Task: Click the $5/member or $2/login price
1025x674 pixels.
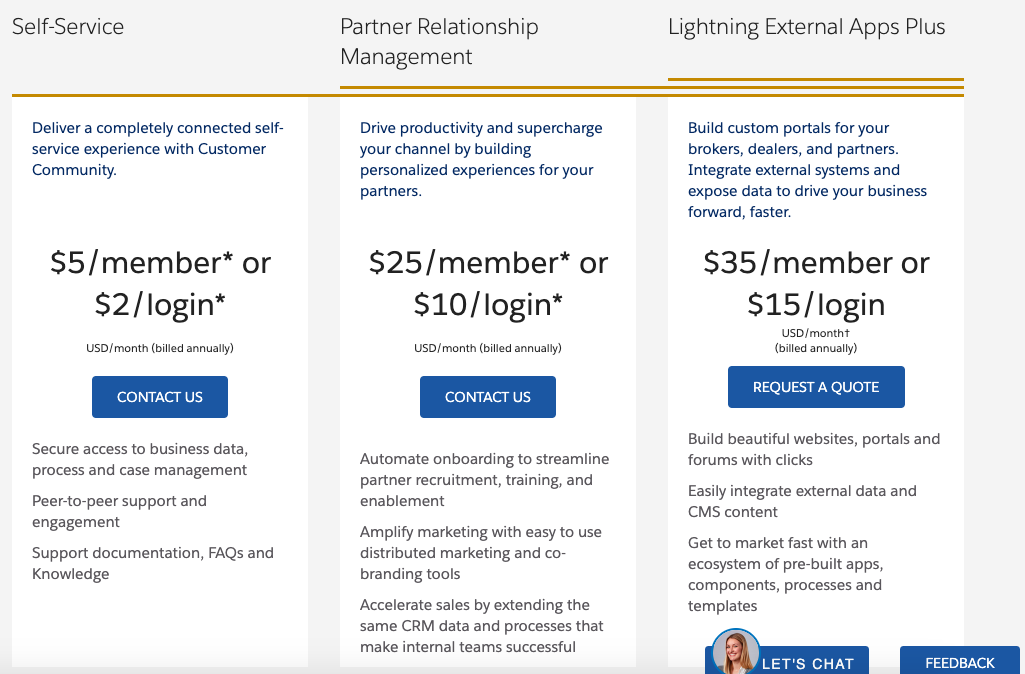Action: [160, 284]
